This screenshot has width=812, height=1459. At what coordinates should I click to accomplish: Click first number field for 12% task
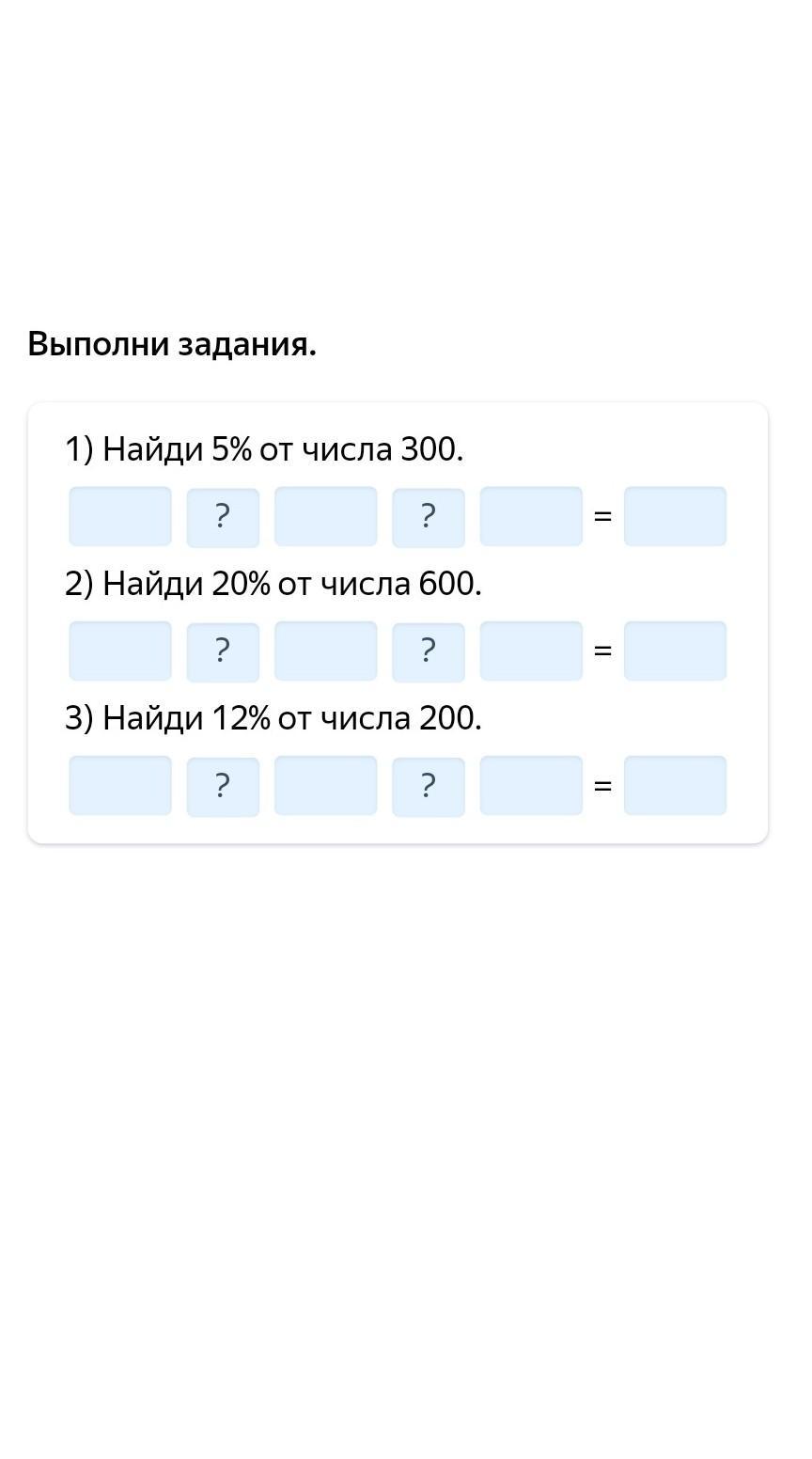(120, 785)
